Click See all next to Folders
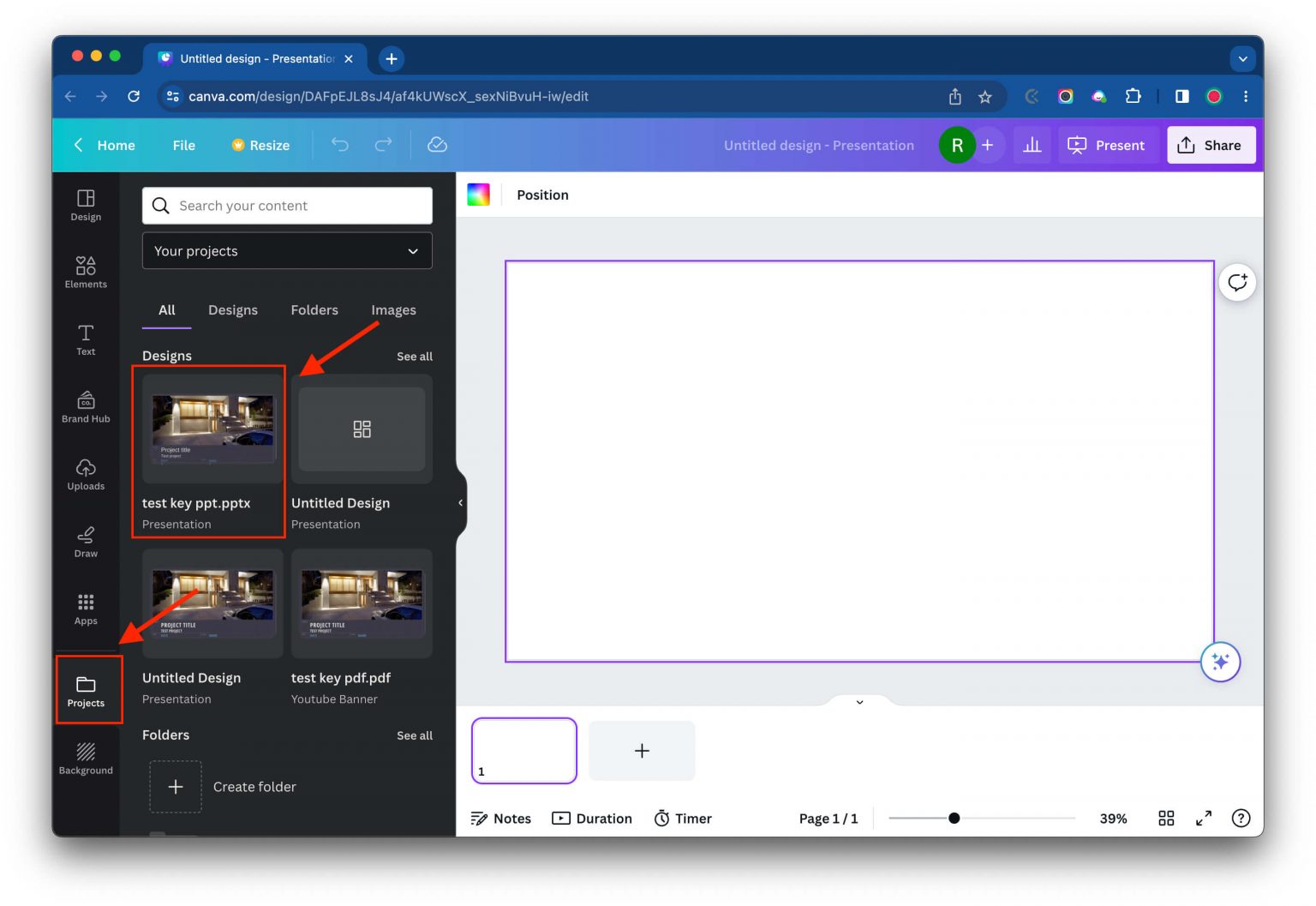This screenshot has width=1316, height=906. (415, 735)
